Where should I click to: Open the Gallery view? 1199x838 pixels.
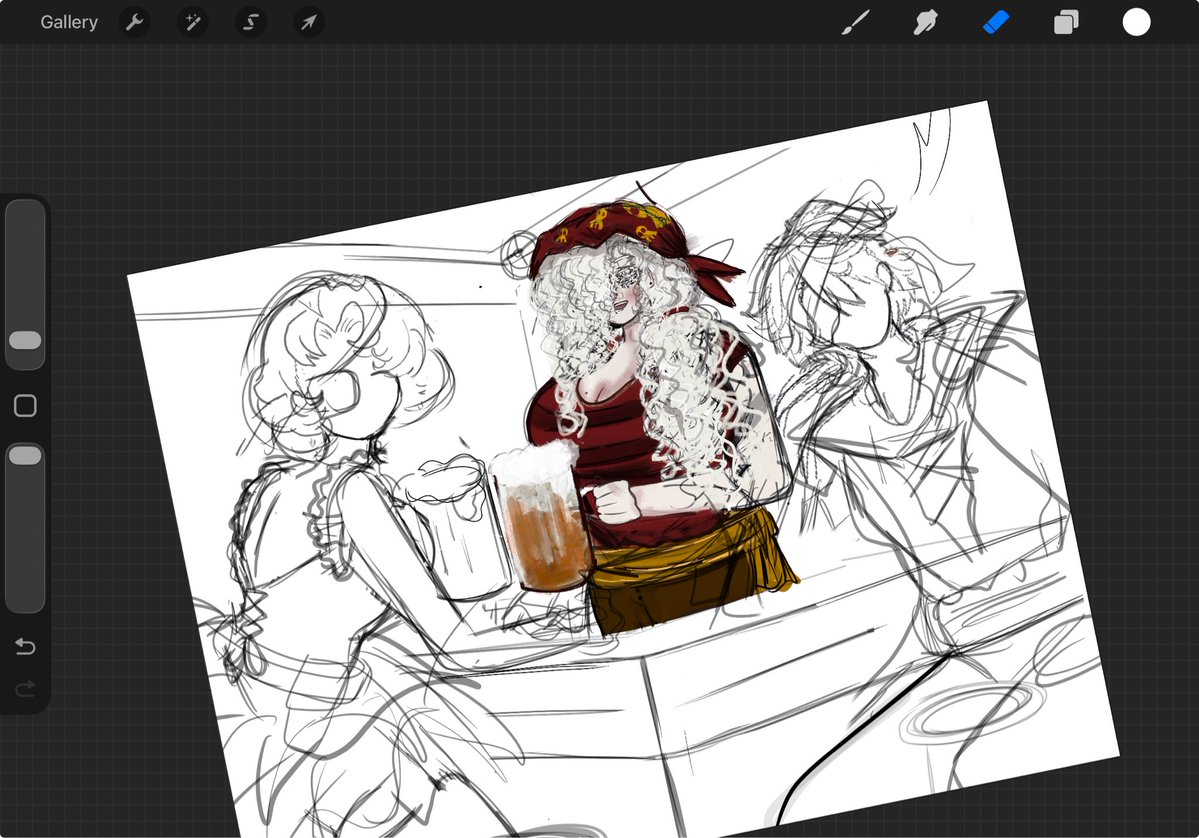click(x=69, y=22)
